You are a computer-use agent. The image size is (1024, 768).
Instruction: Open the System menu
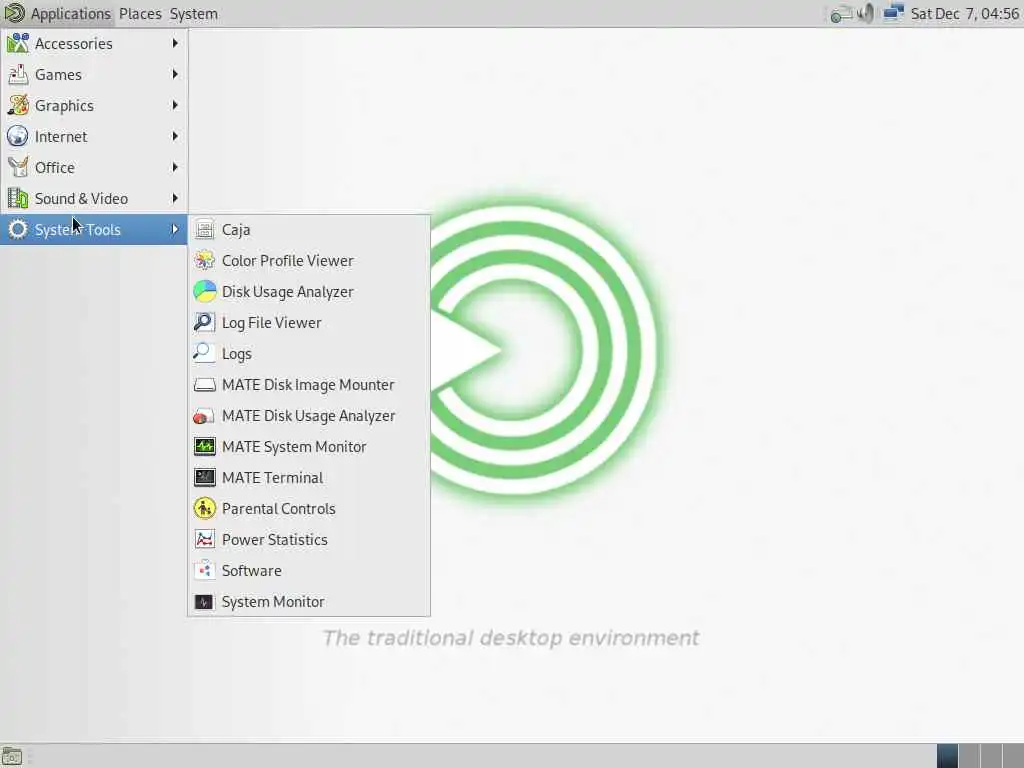(193, 13)
